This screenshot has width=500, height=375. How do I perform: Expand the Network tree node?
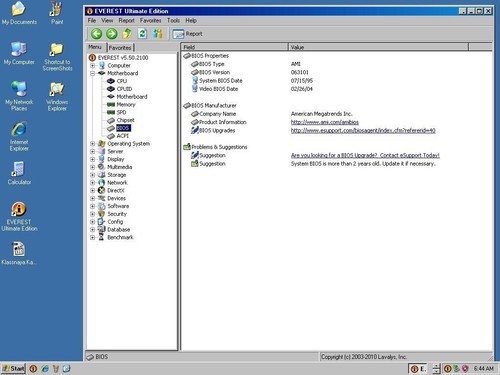click(93, 183)
